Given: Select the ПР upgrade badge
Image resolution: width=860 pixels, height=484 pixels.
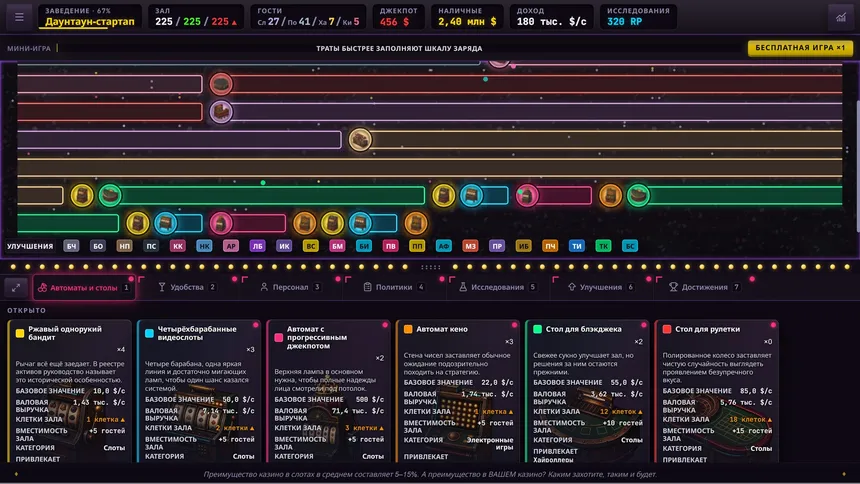Looking at the screenshot, I should click(497, 246).
